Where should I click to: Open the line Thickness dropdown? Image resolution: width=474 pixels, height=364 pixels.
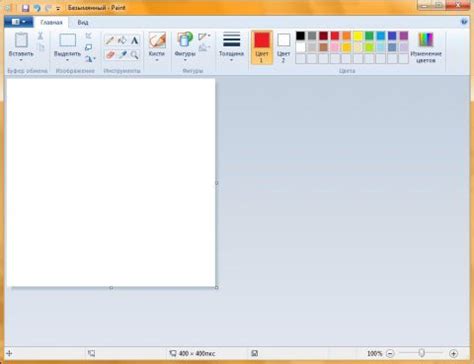tap(231, 47)
